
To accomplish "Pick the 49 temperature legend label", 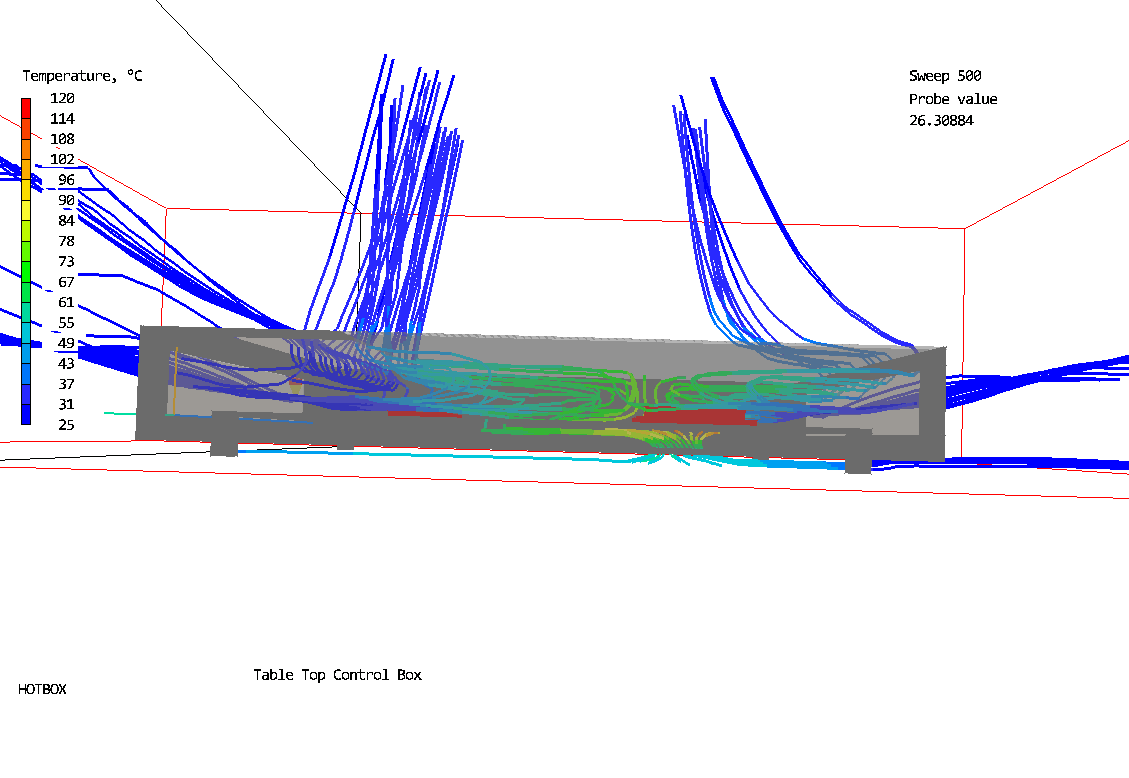I will coord(62,343).
